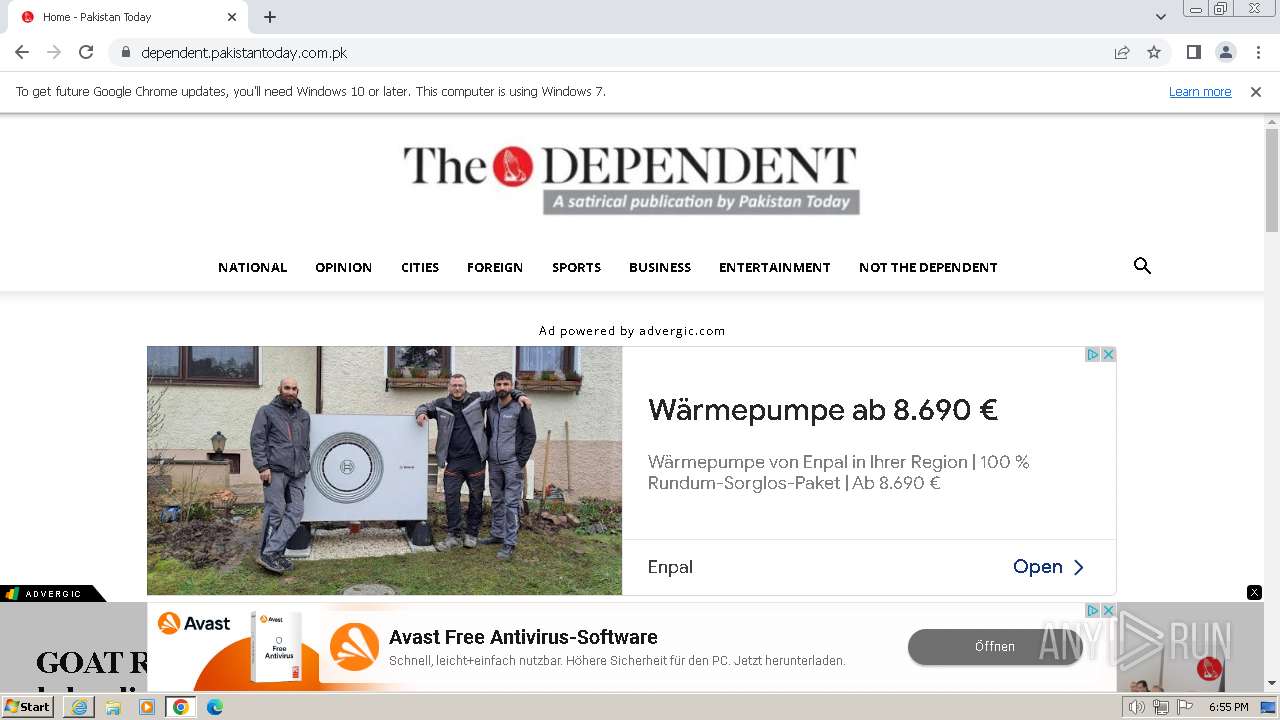
Task: Follow the Learn more link
Action: (1200, 91)
